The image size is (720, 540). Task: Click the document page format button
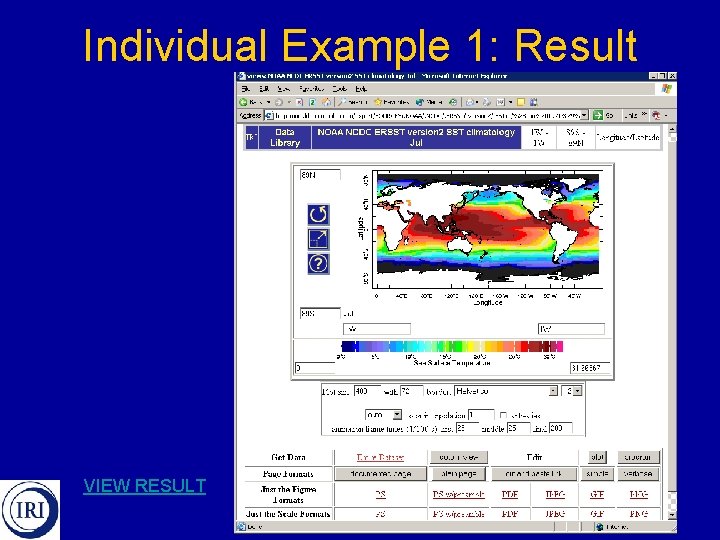coord(381,473)
